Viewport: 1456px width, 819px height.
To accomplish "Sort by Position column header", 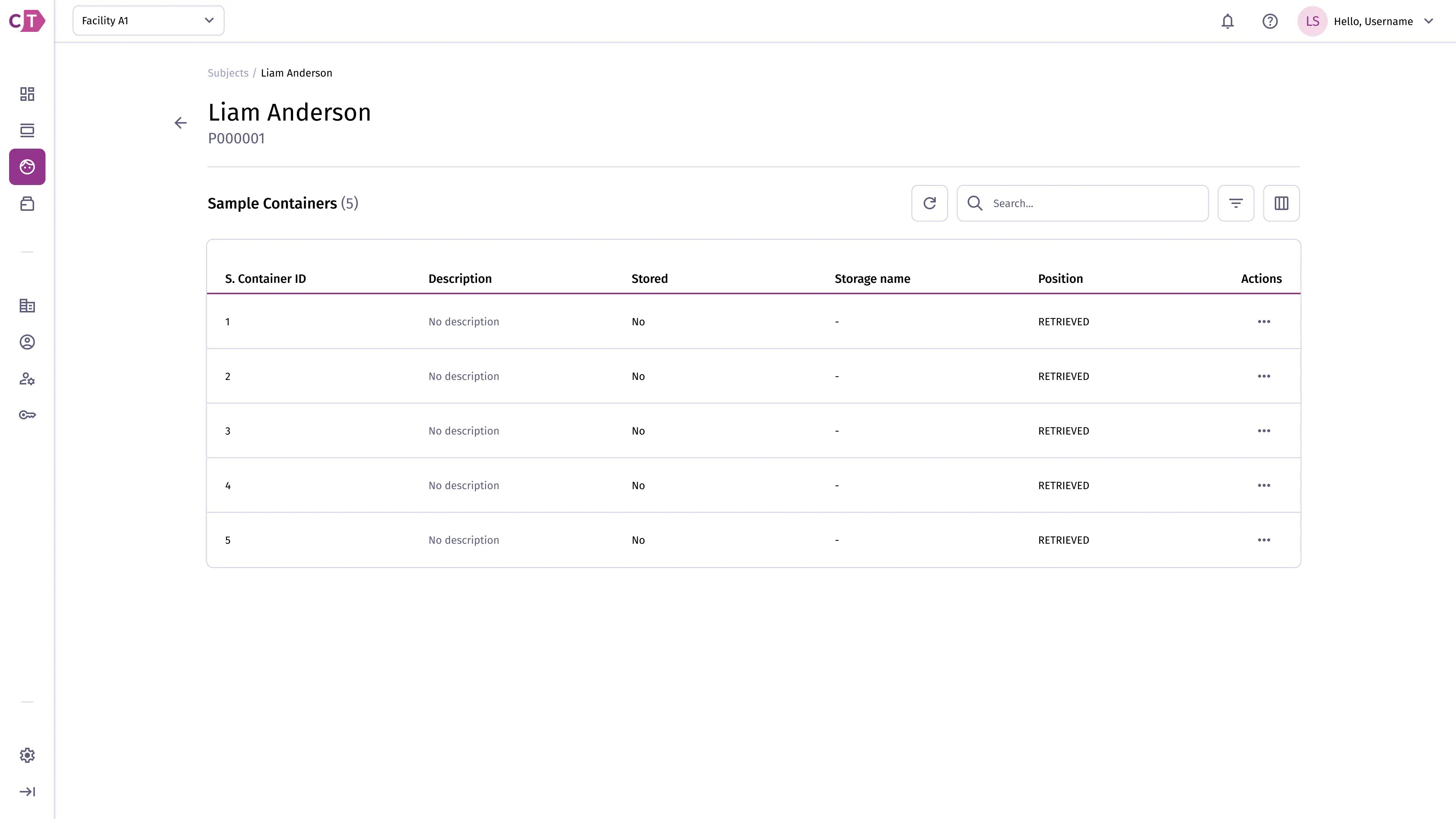I will (x=1061, y=279).
